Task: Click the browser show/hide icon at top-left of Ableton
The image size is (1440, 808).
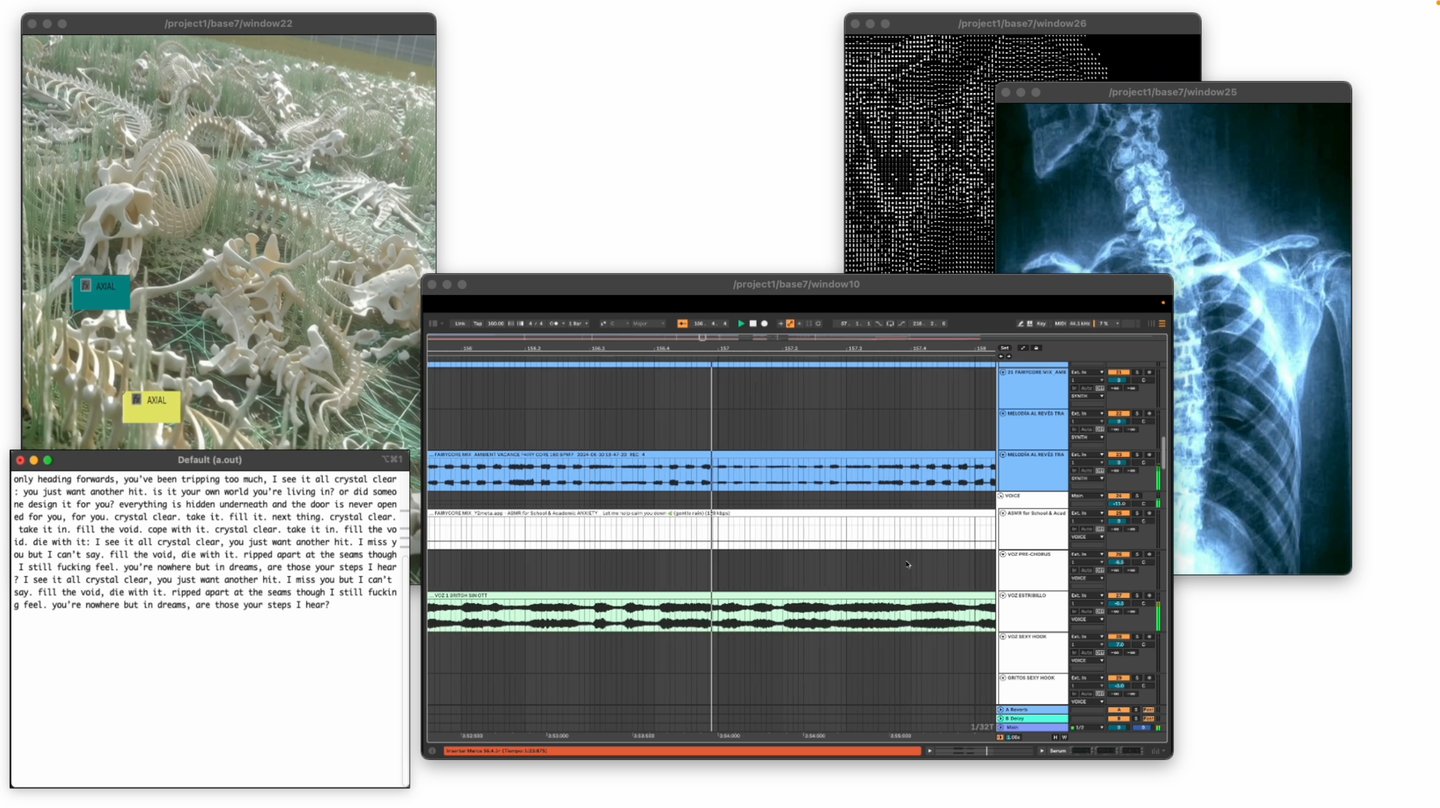Action: click(434, 323)
